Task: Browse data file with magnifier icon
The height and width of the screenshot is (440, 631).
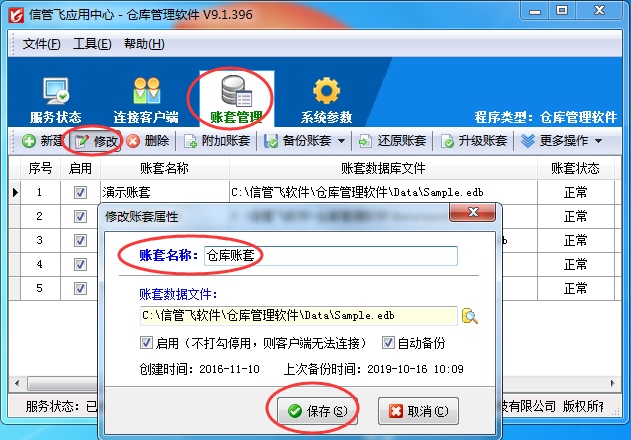Action: click(x=470, y=316)
